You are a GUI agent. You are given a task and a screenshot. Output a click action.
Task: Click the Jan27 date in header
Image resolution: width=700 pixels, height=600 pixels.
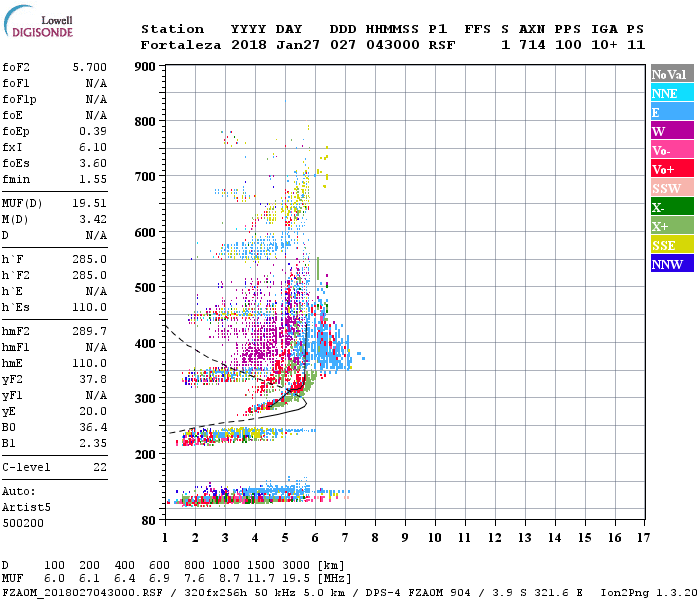click(298, 45)
